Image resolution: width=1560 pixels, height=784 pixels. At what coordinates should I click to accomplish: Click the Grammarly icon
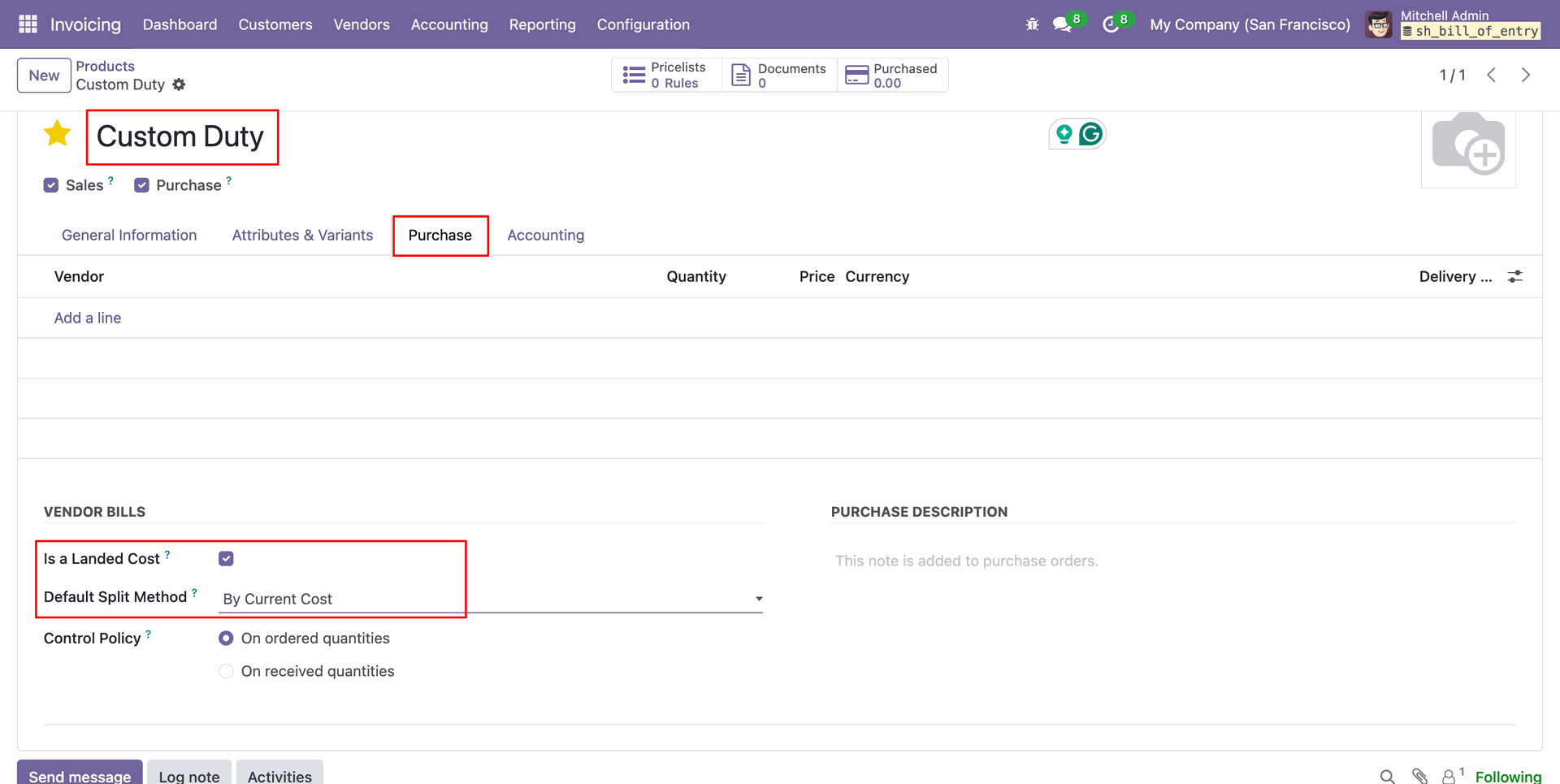click(1090, 134)
